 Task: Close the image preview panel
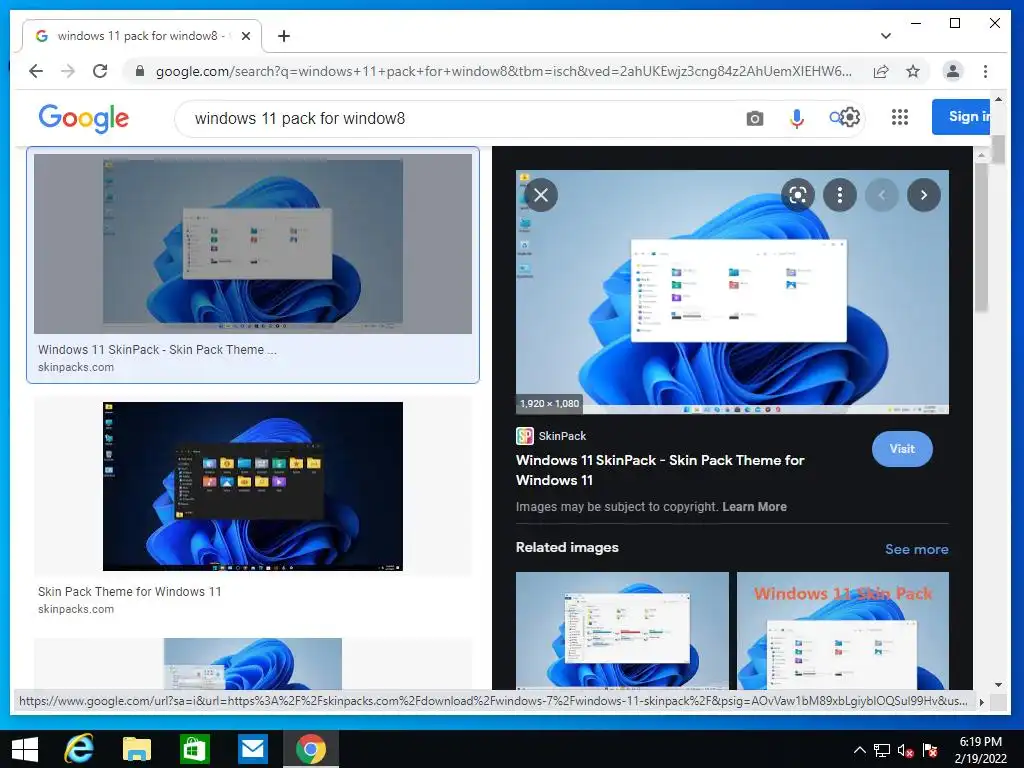pos(541,195)
